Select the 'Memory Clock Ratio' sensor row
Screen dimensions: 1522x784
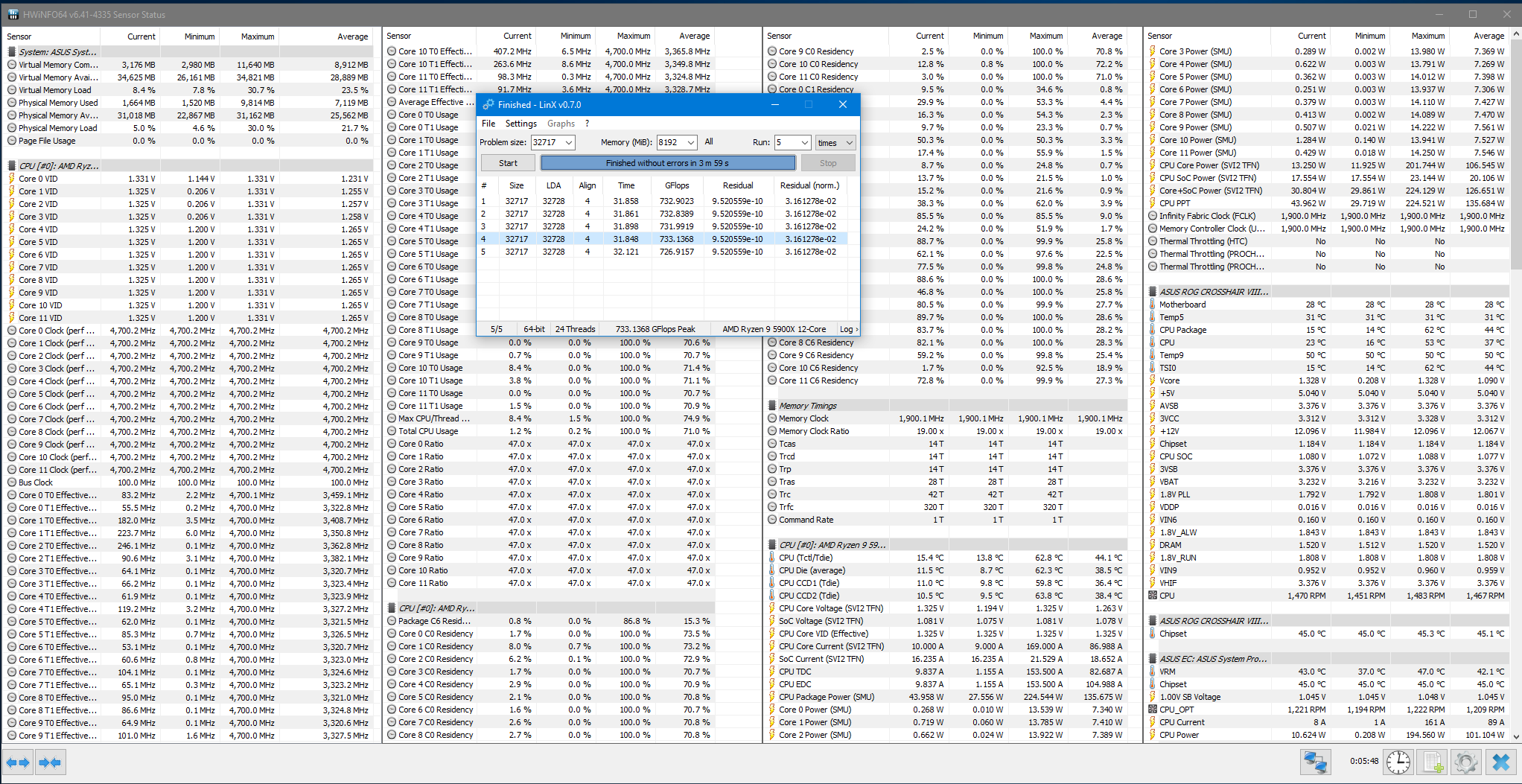pyautogui.click(x=946, y=431)
